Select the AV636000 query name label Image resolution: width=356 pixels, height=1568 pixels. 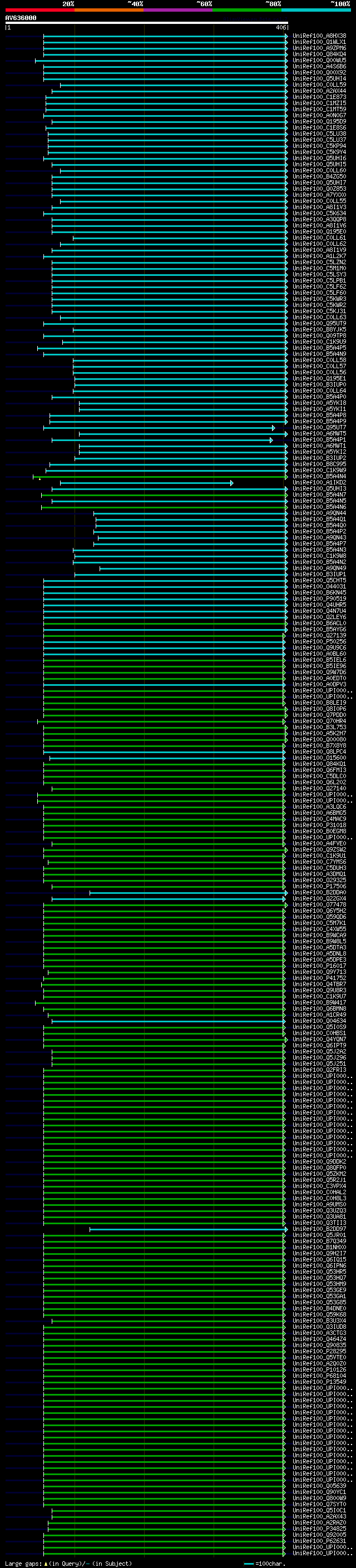coord(21,18)
